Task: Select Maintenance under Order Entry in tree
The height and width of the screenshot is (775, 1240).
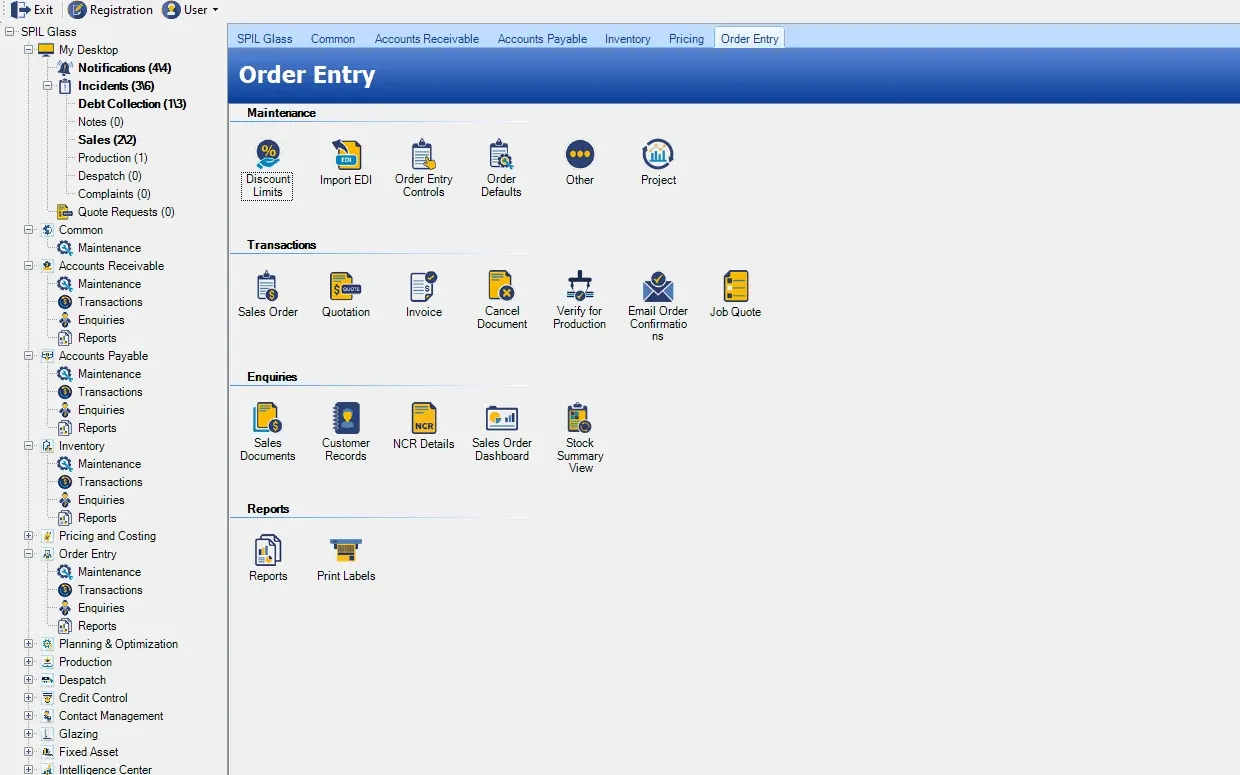Action: click(109, 572)
